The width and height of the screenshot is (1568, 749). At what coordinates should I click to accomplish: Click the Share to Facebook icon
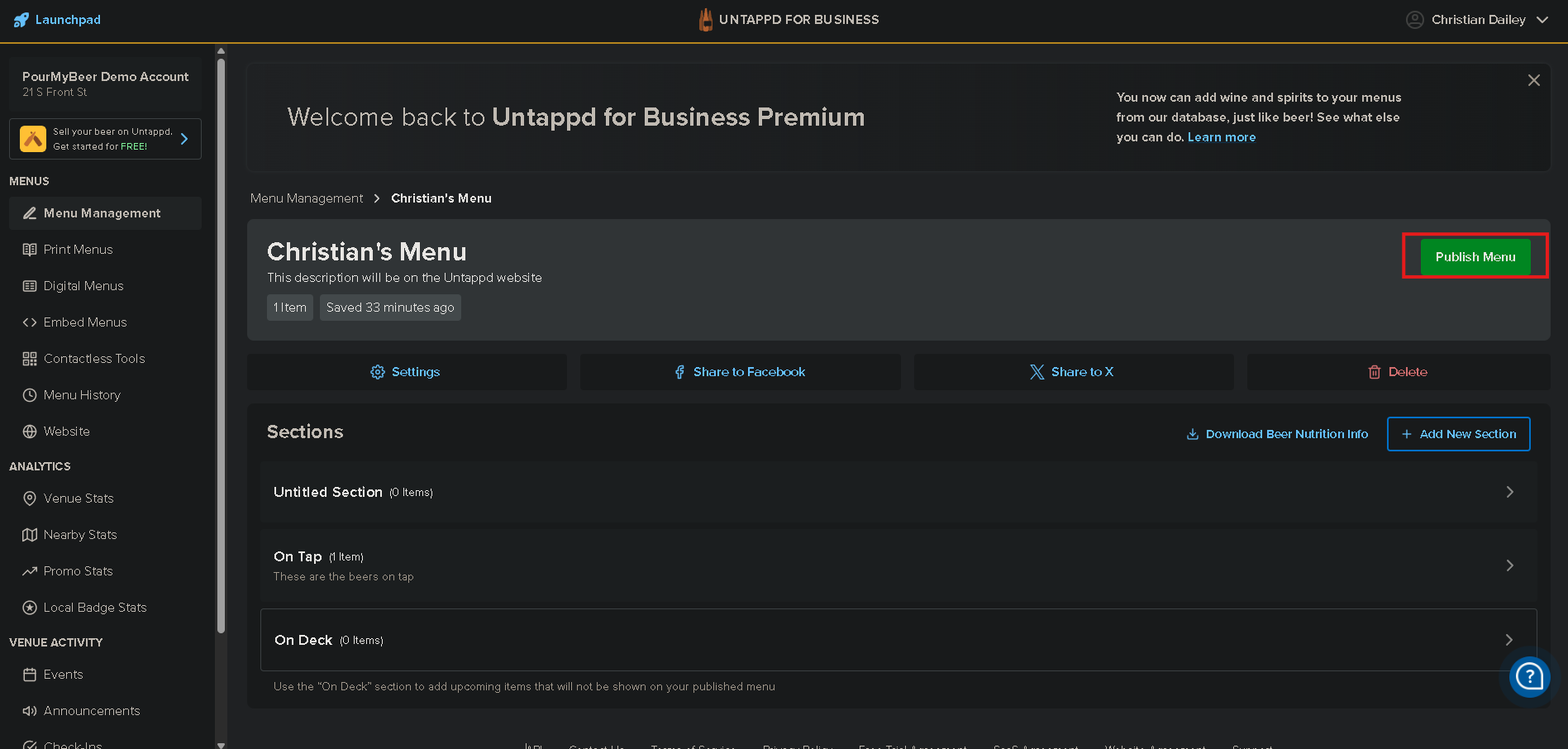679,372
